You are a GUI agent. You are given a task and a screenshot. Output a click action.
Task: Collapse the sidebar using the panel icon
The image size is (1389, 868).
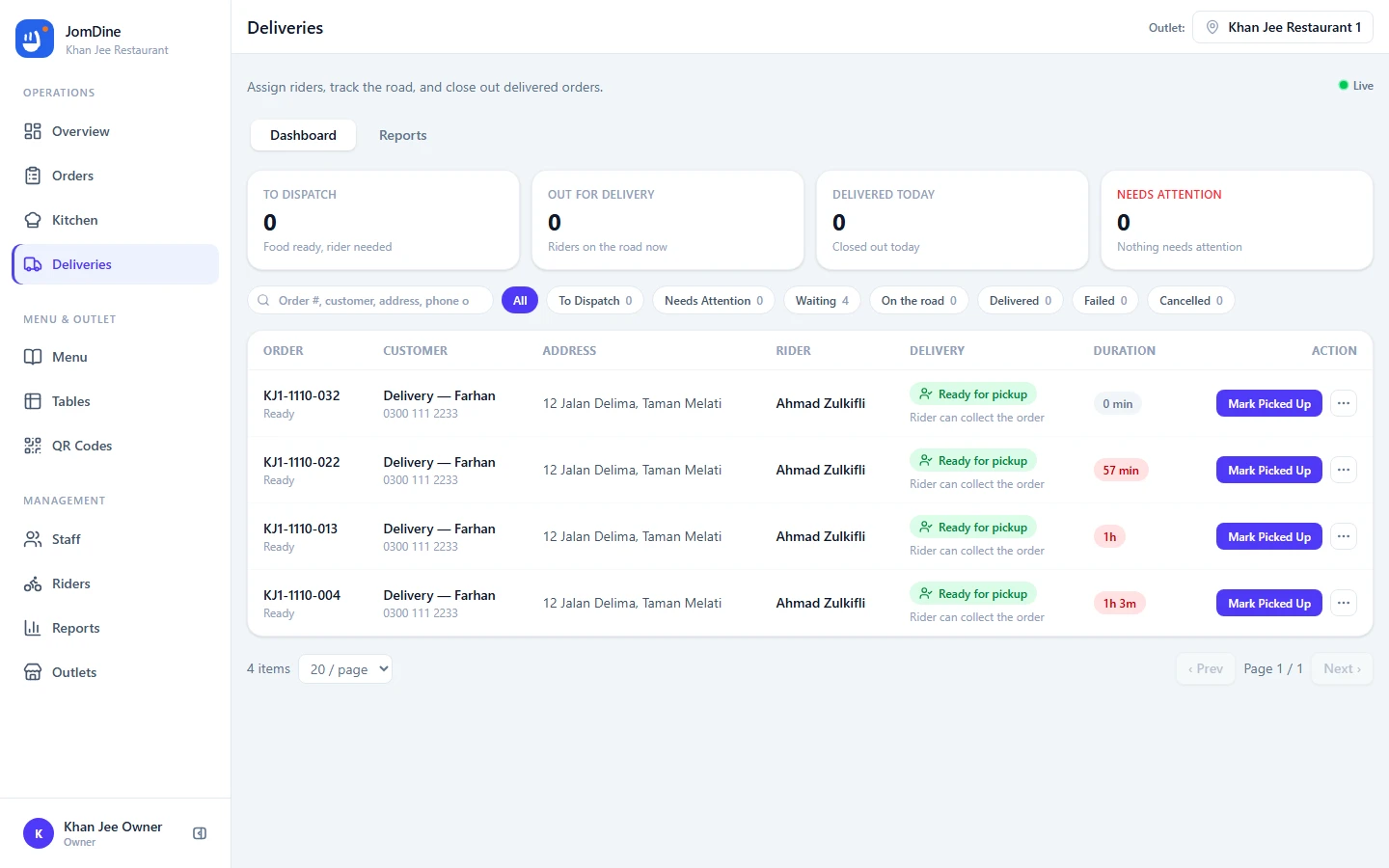point(200,833)
